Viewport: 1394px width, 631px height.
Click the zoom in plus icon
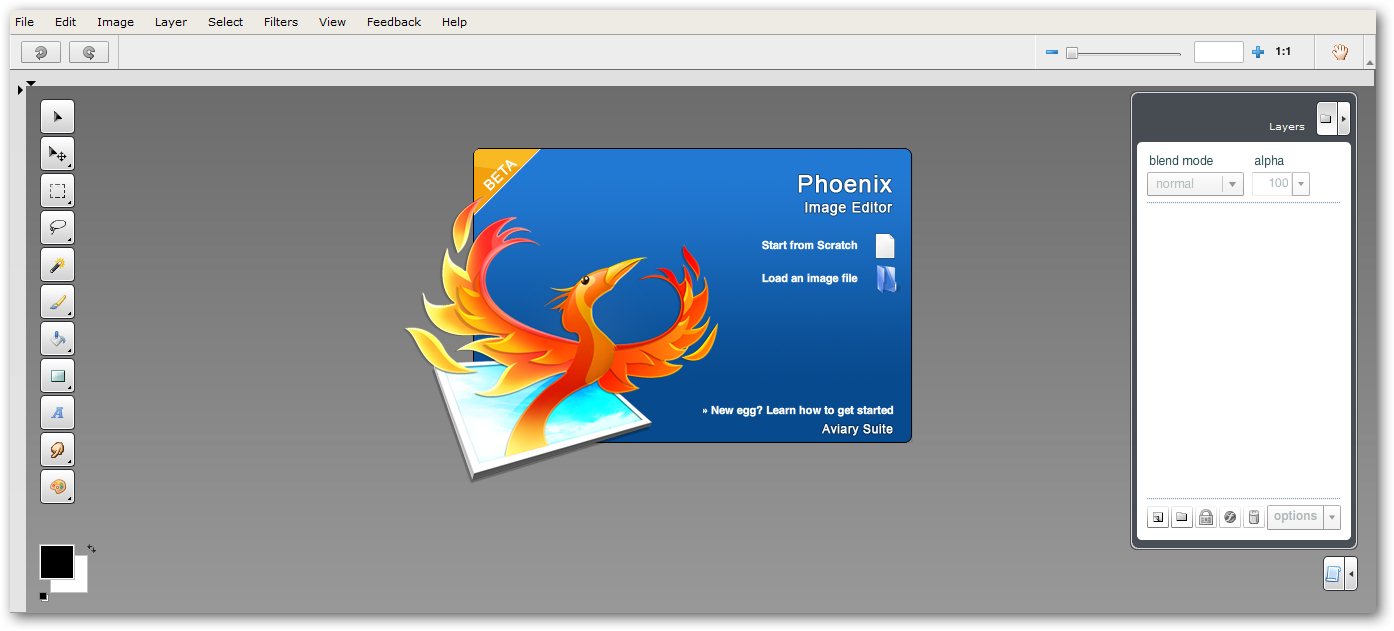[1258, 52]
